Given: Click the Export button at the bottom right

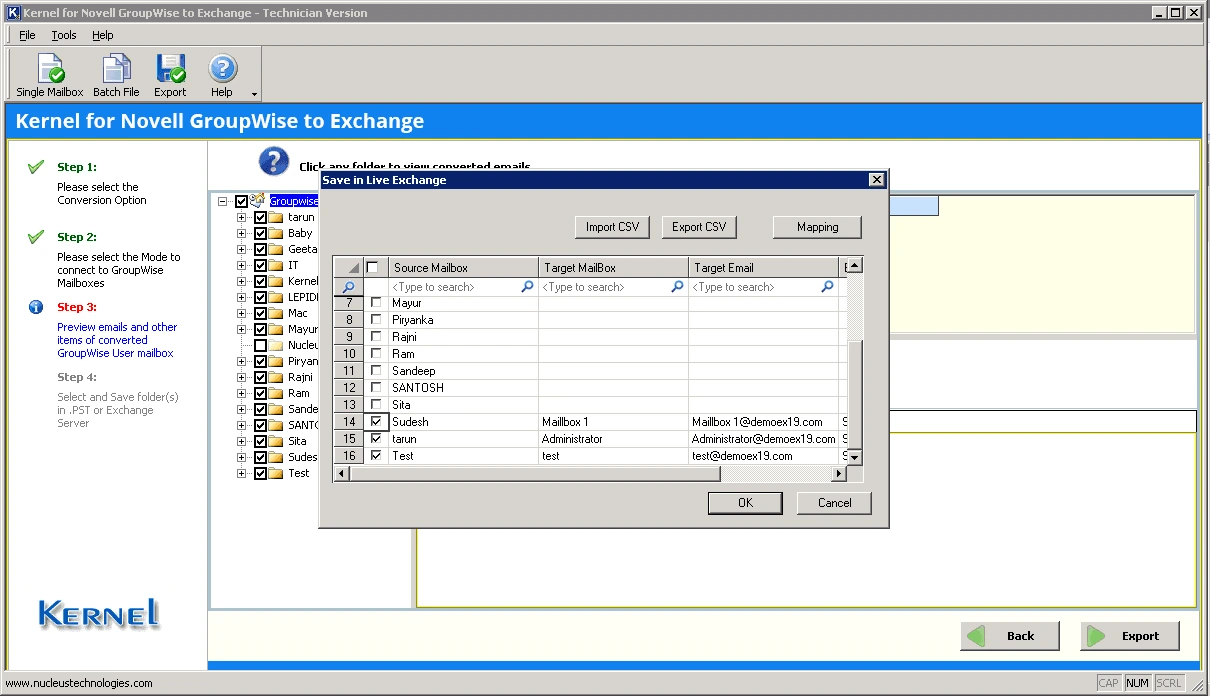Looking at the screenshot, I should [1130, 636].
